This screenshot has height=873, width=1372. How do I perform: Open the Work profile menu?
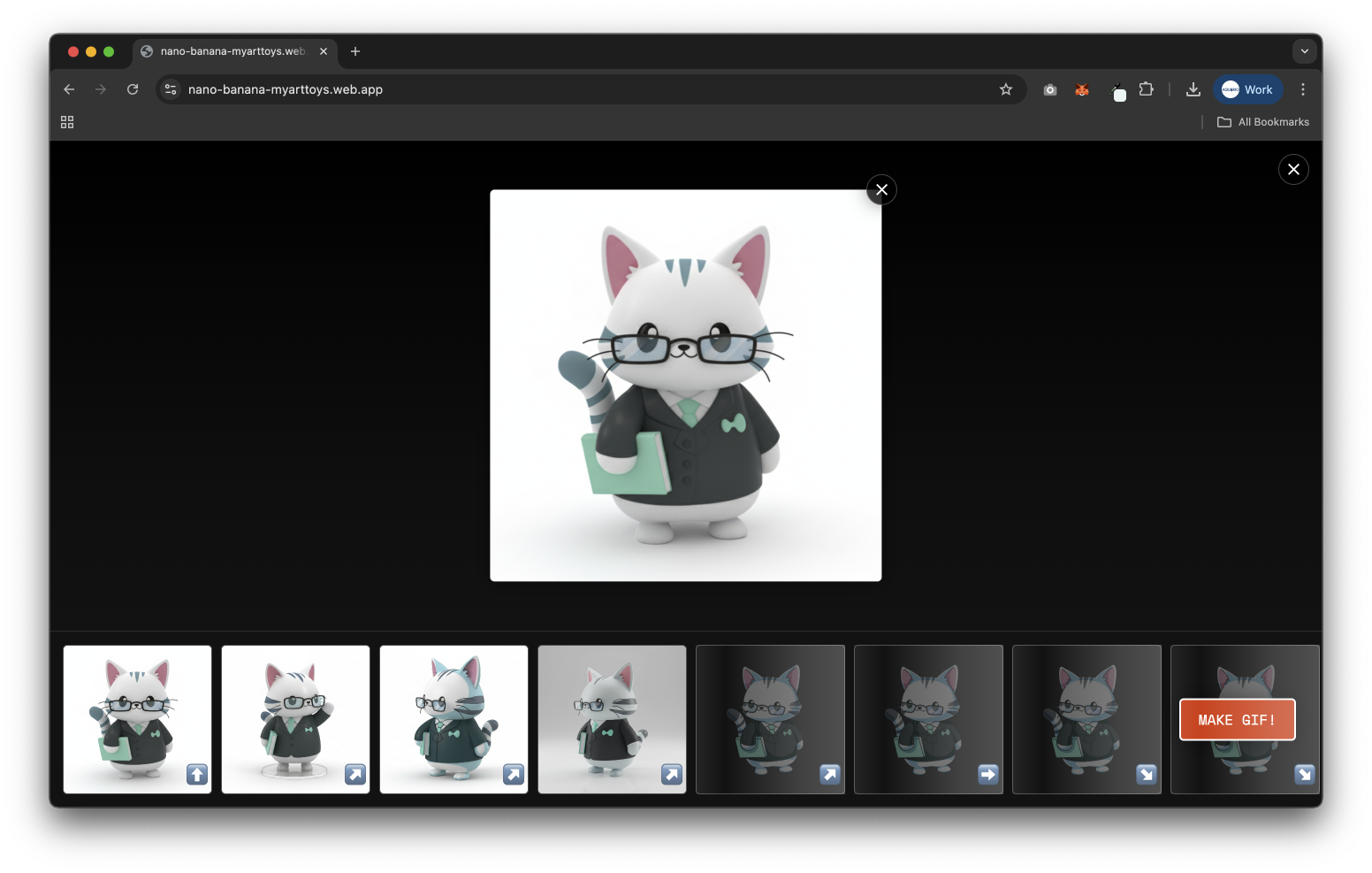[1247, 89]
